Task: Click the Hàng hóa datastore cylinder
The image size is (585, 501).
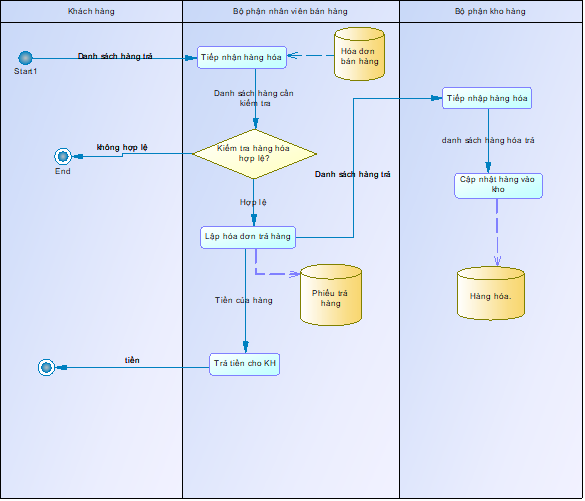Action: [x=491, y=293]
